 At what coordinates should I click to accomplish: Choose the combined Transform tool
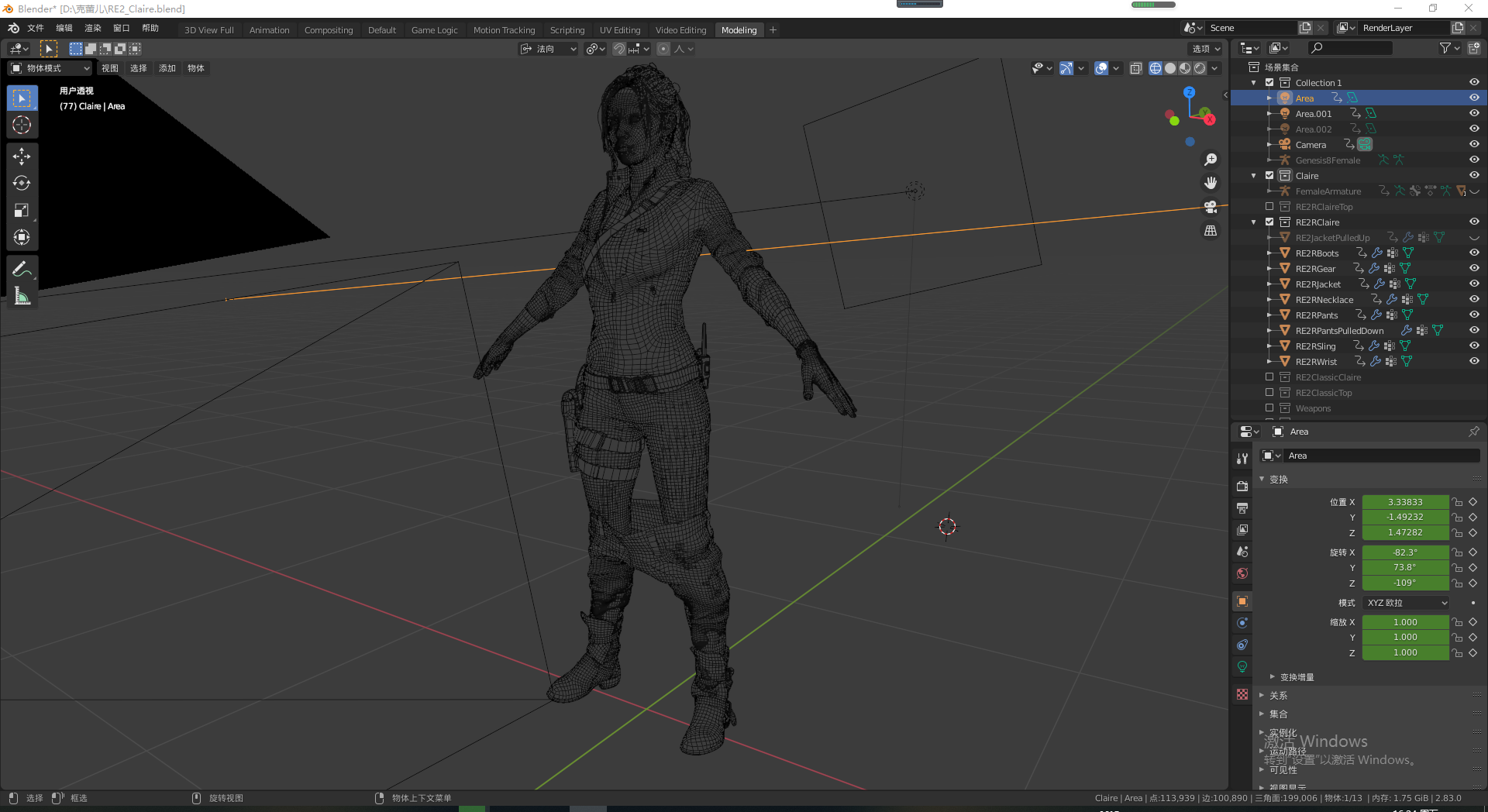(22, 237)
